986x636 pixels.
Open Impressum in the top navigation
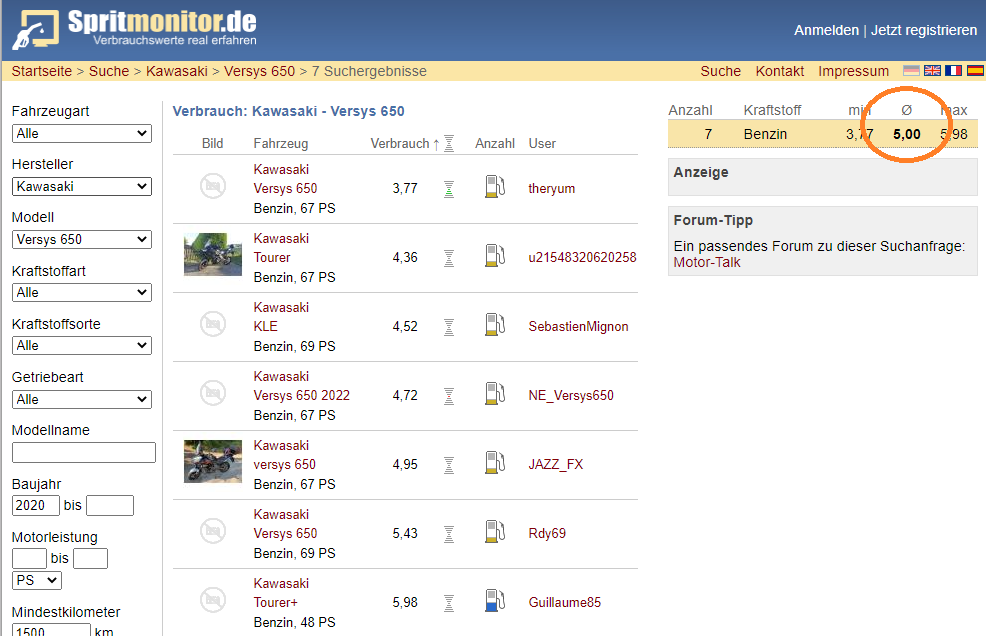[853, 71]
